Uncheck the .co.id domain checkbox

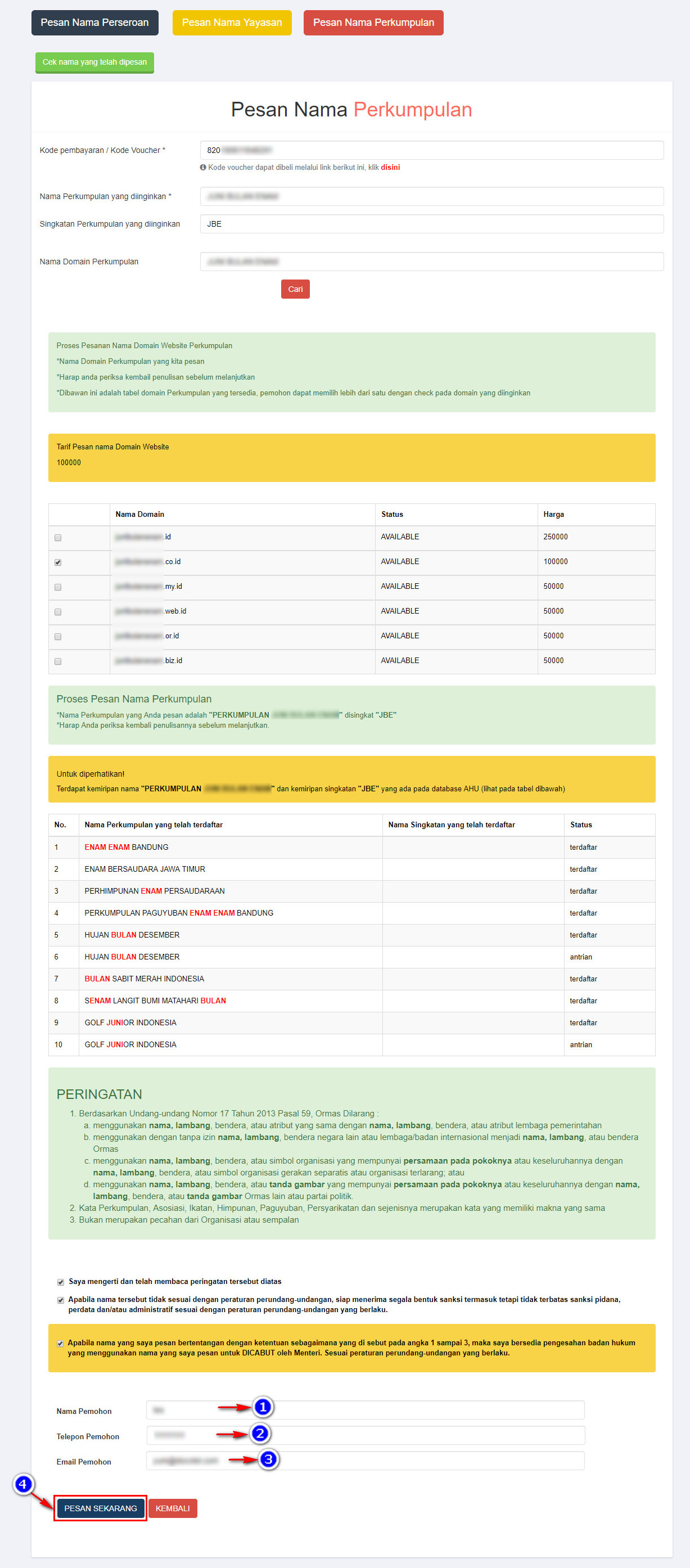[58, 562]
